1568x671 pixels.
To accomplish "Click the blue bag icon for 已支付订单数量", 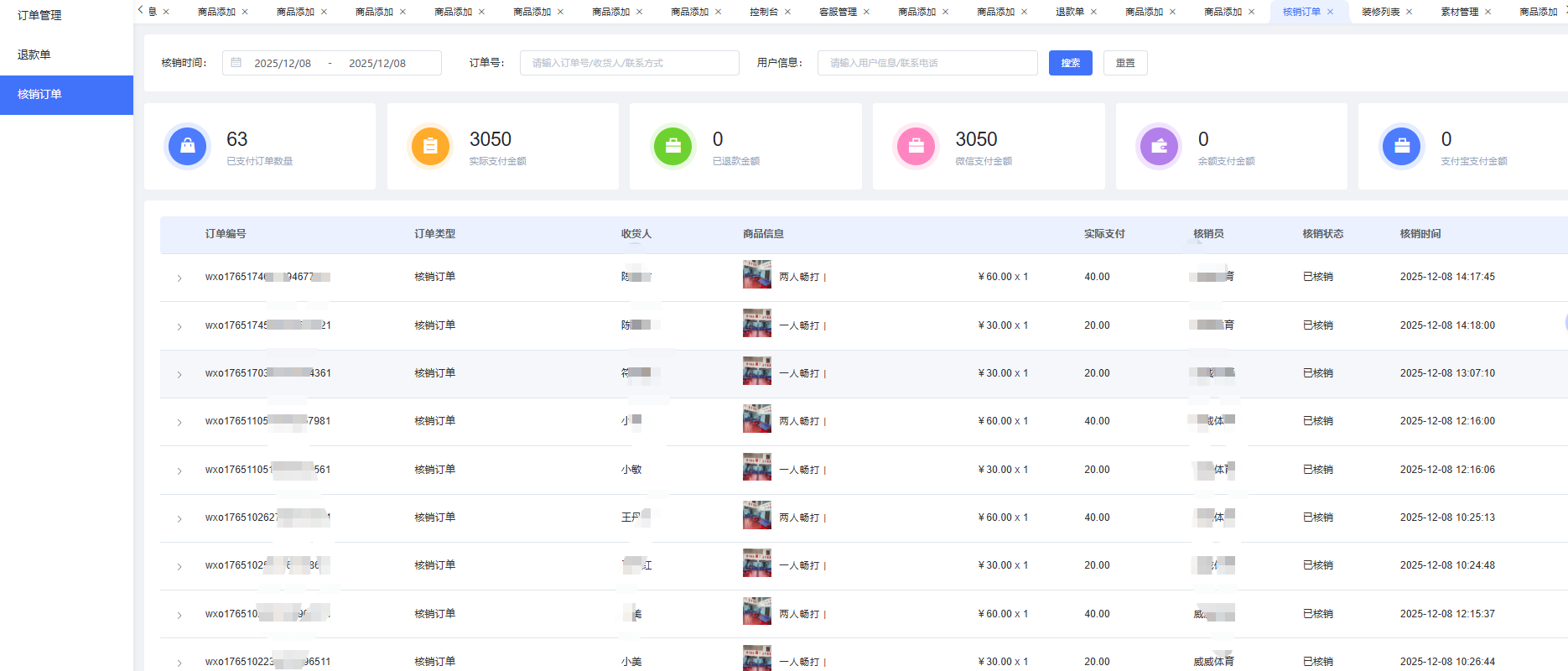I will [187, 146].
